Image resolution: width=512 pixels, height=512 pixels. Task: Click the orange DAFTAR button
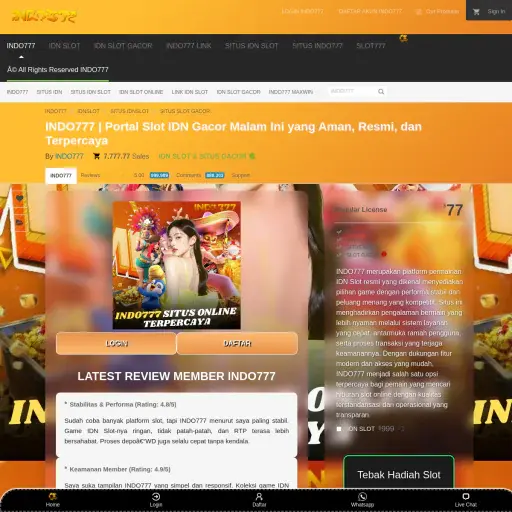point(237,343)
